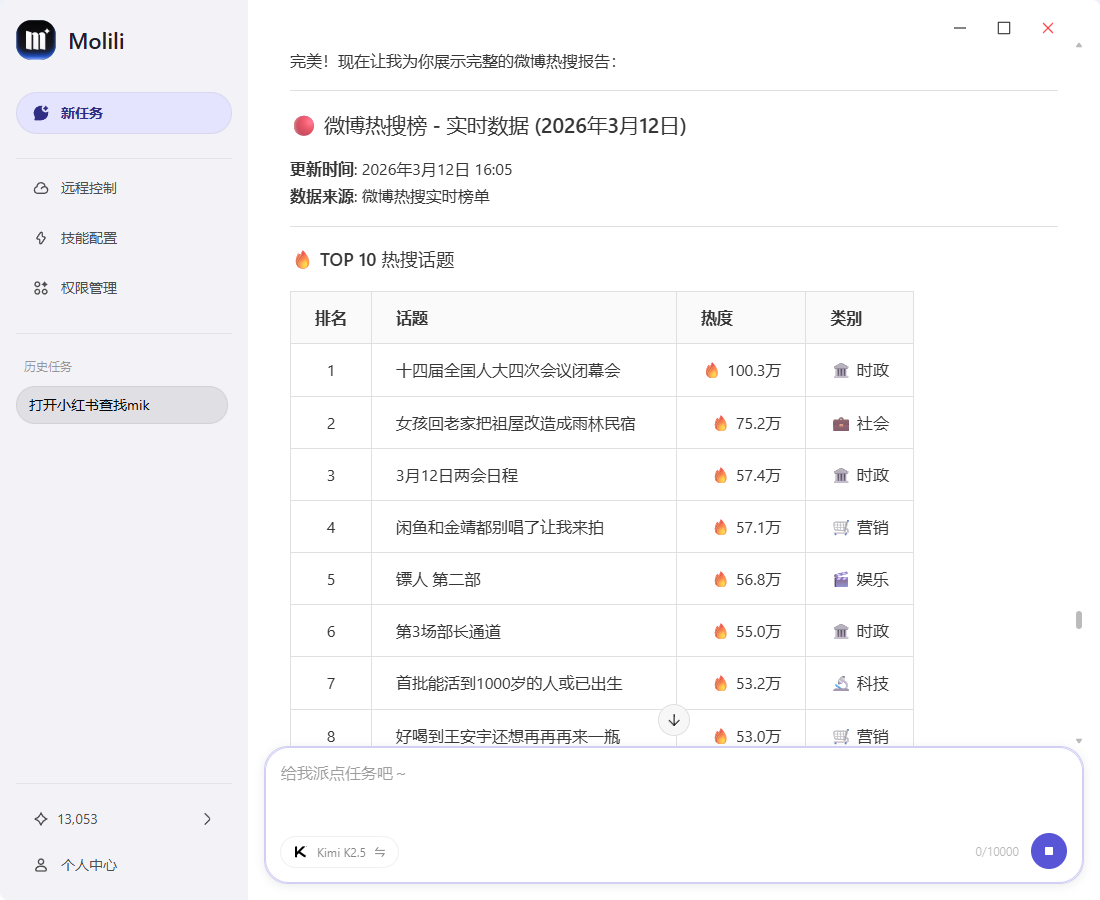Screen dimensions: 1100x900
Task: Click the vertical scrollbar thumb
Action: pos(1079,620)
